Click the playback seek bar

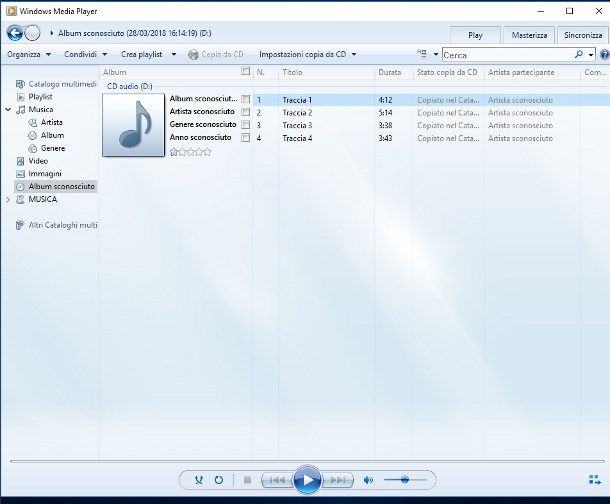tap(307, 462)
